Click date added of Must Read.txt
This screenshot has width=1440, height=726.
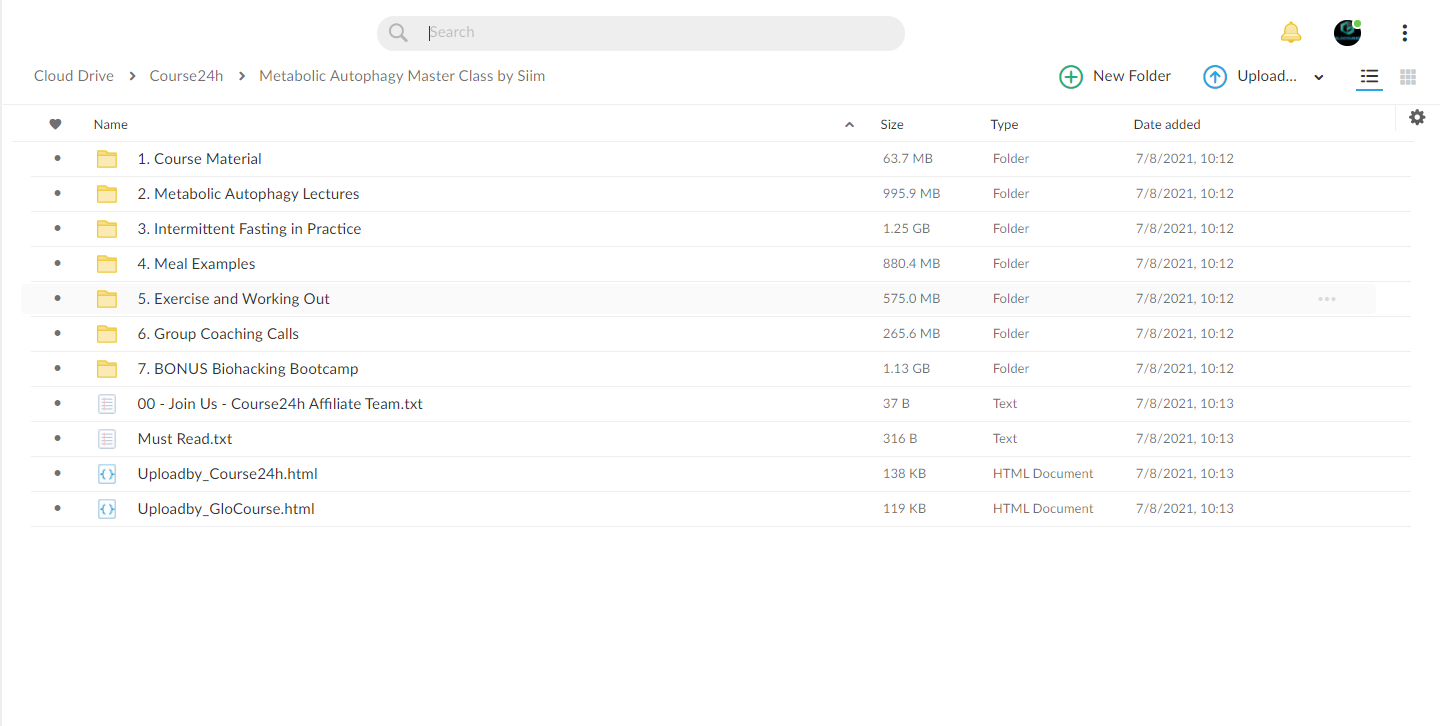1185,439
